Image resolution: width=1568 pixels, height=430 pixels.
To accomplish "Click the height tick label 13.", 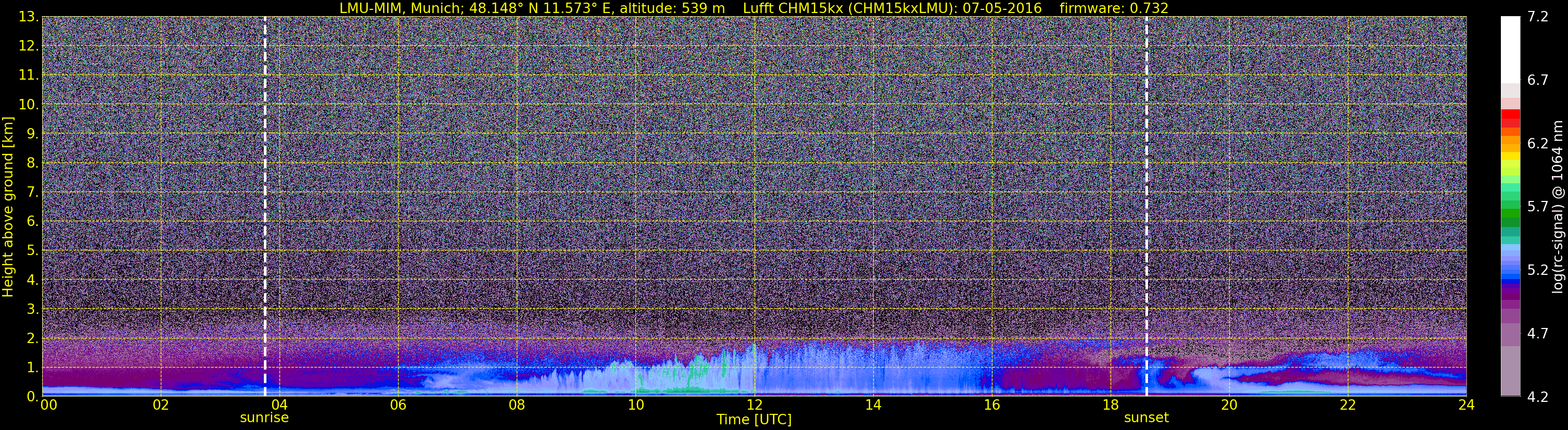I will point(29,17).
